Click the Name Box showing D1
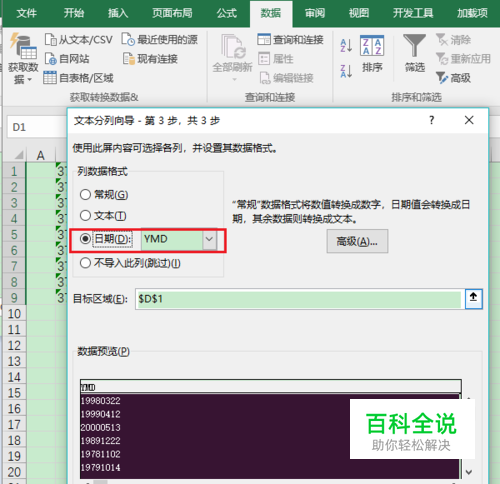This screenshot has height=484, width=500. click(x=37, y=127)
